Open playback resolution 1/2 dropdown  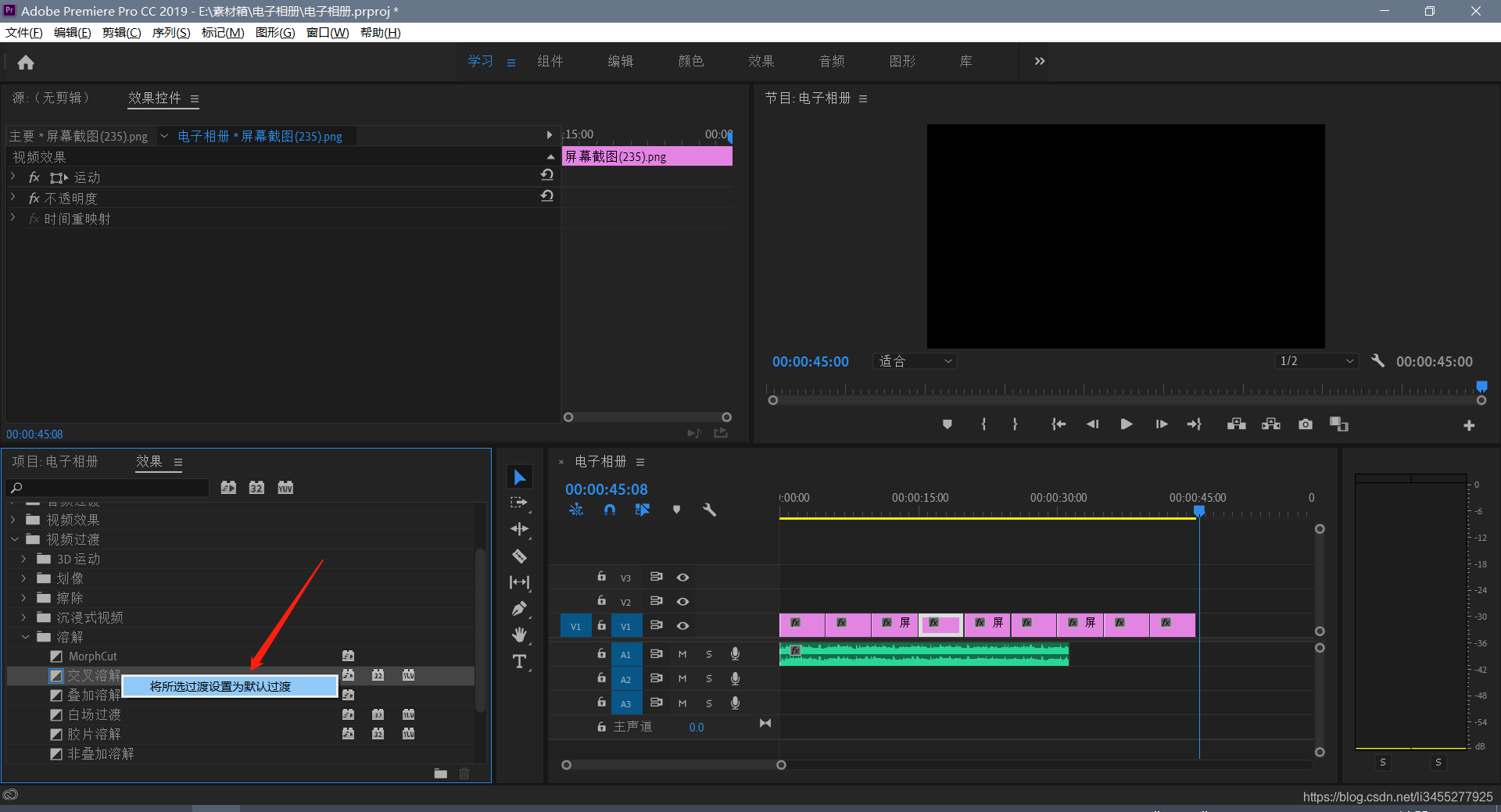pos(1316,361)
